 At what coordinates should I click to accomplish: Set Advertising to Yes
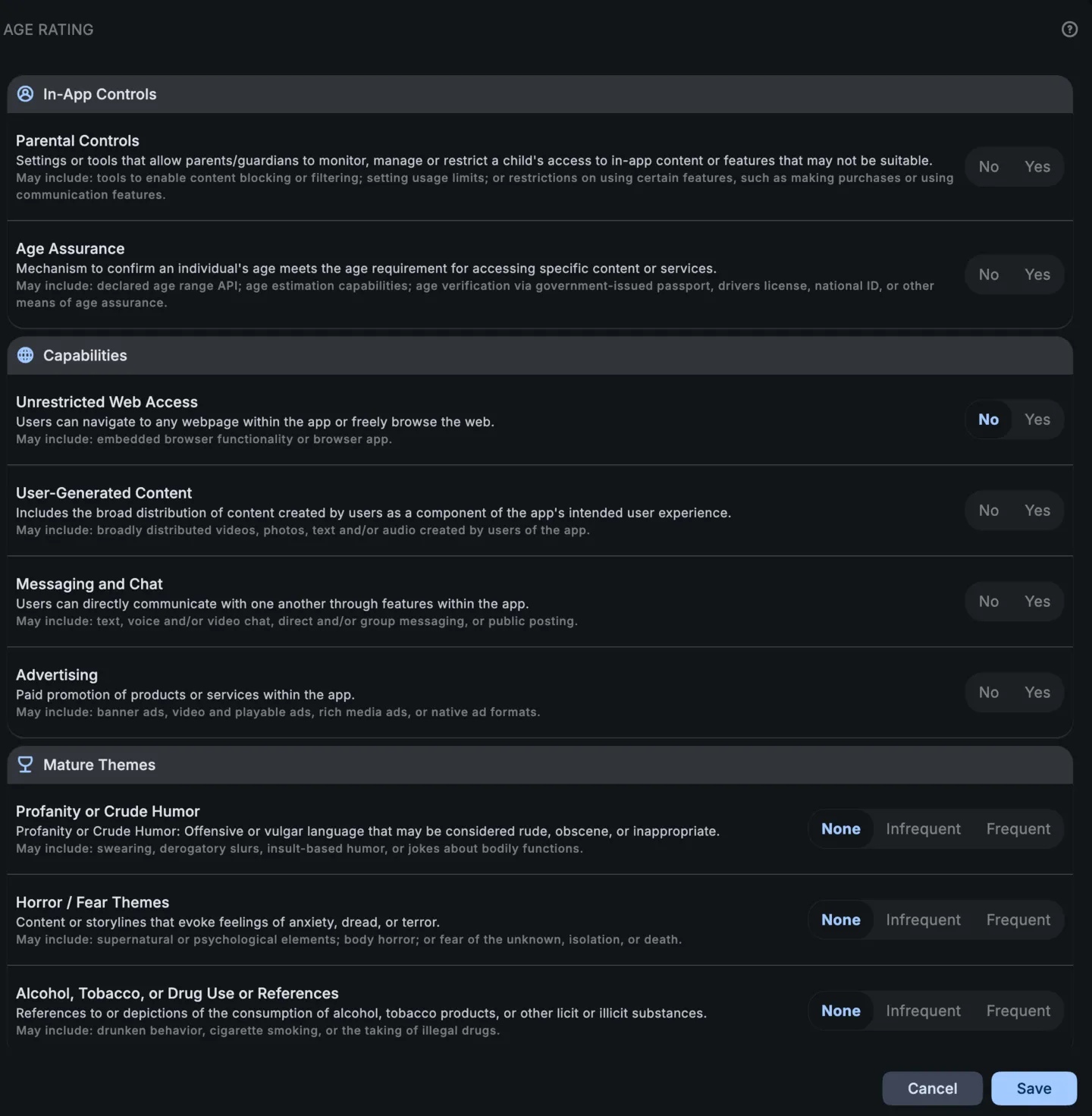coord(1037,693)
